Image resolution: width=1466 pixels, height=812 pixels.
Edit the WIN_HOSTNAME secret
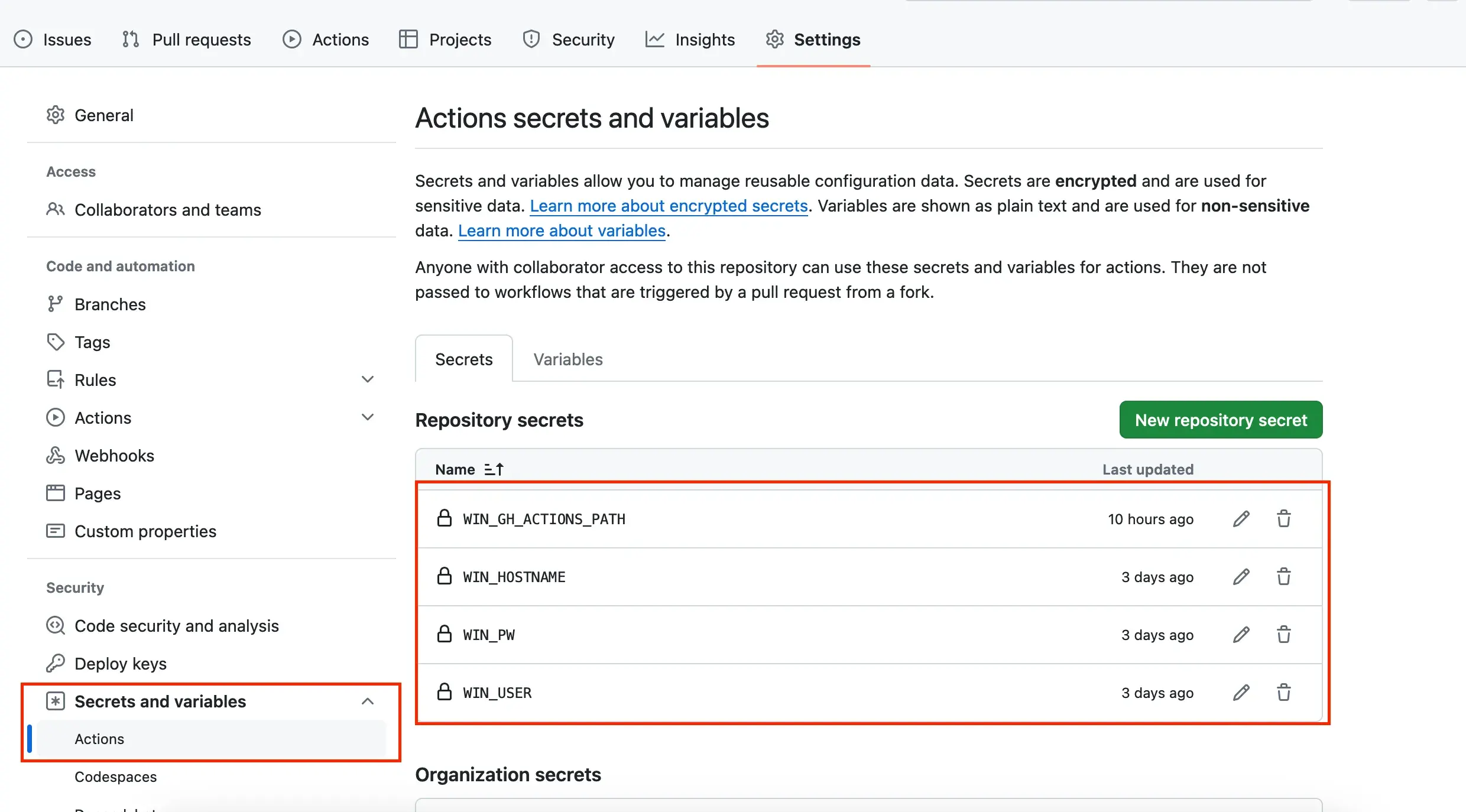pos(1241,577)
